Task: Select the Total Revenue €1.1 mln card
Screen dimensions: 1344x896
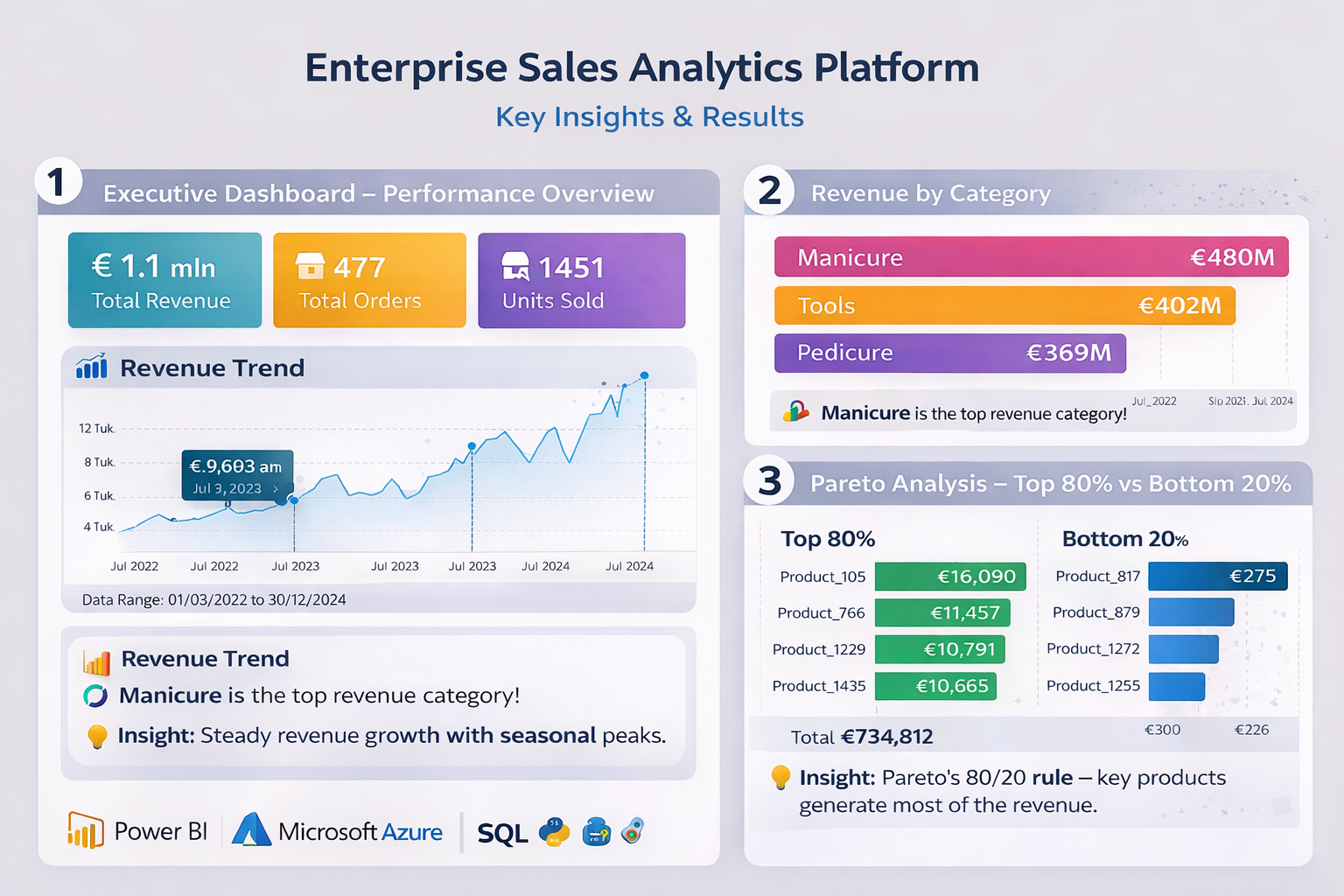Action: click(x=164, y=280)
